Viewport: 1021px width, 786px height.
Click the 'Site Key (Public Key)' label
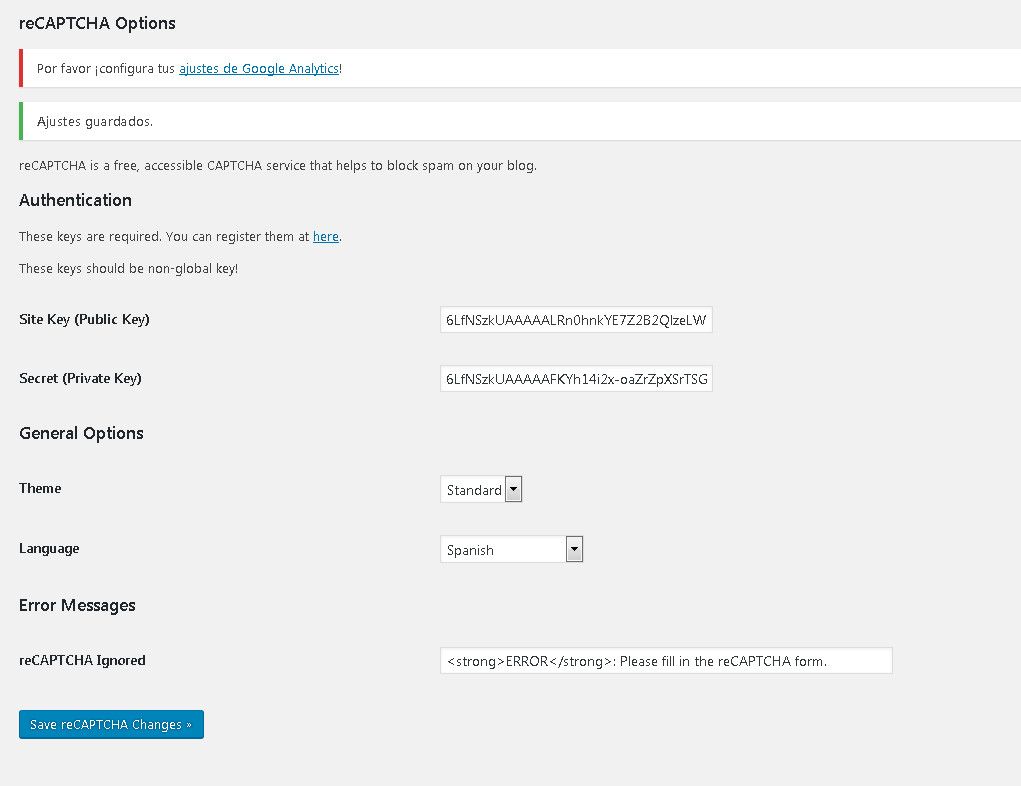tap(84, 319)
